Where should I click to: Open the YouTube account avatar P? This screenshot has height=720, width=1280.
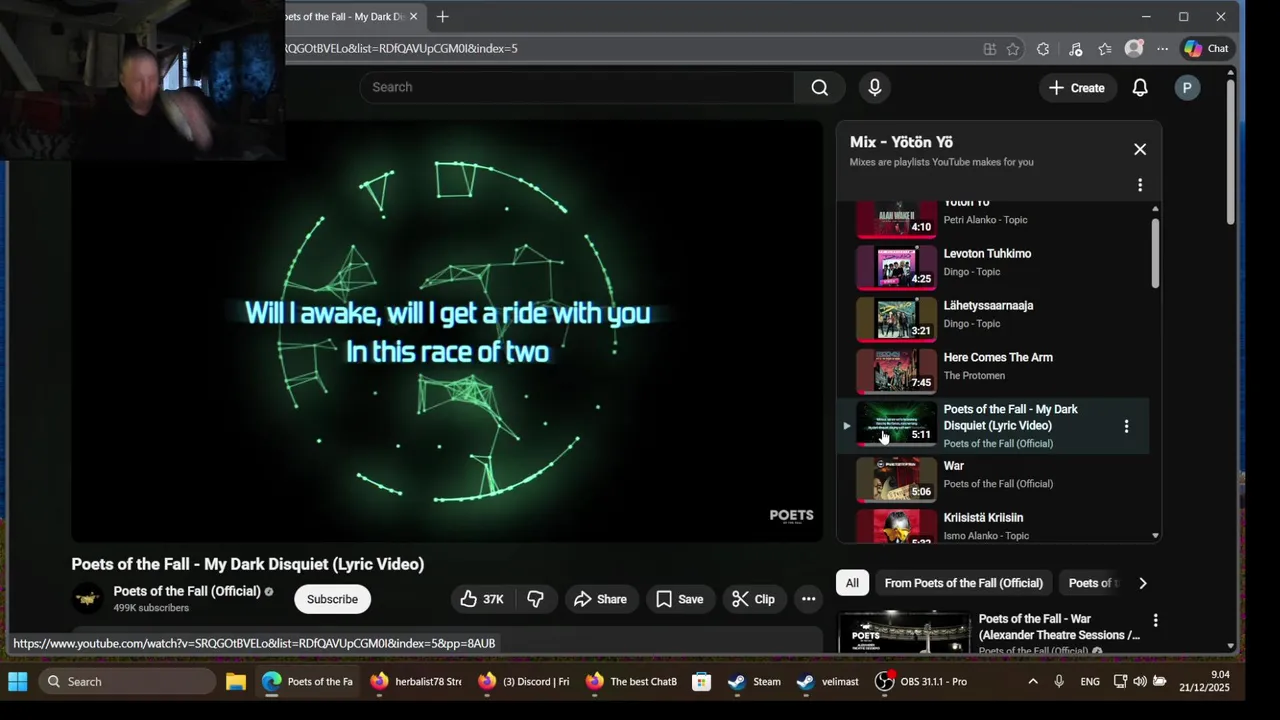(x=1187, y=88)
